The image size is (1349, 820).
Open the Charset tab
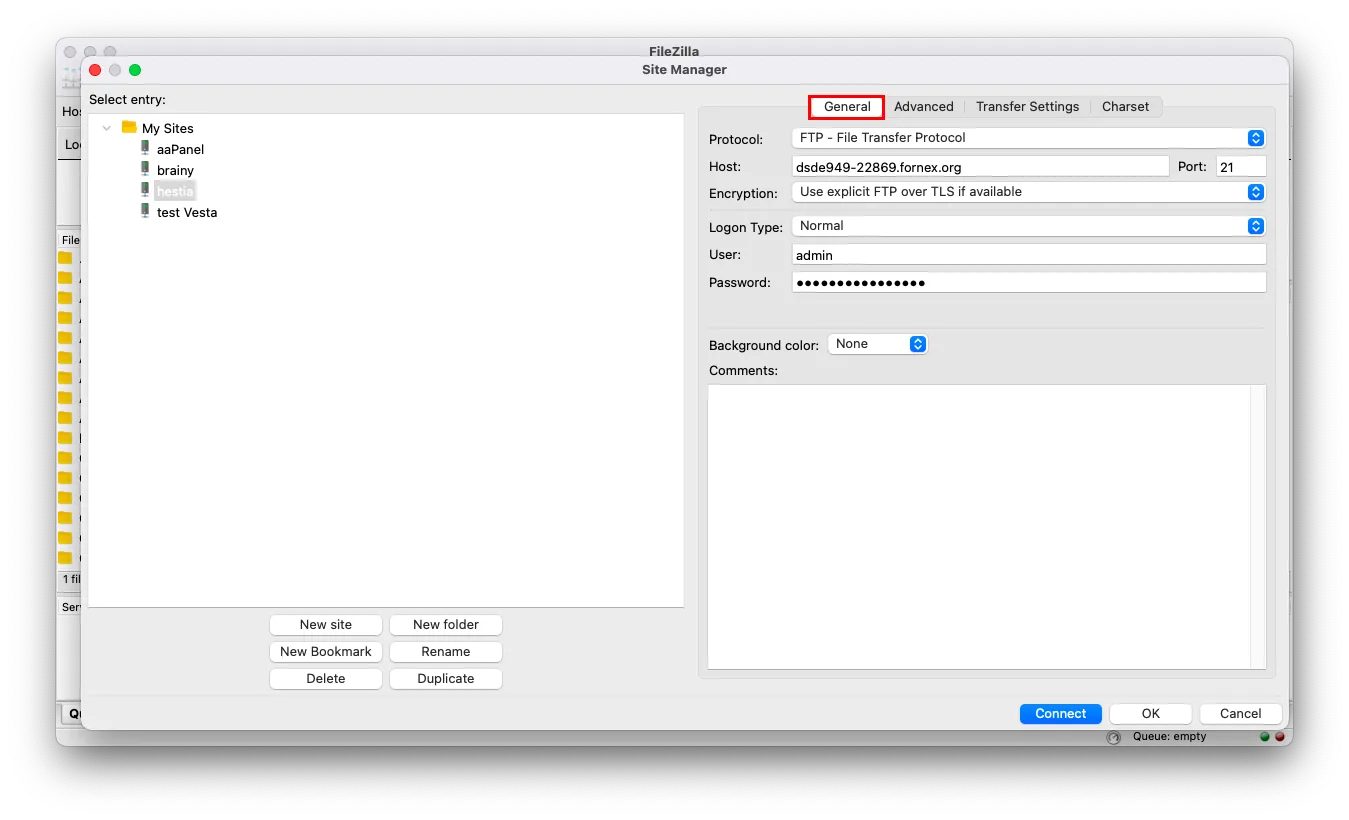pyautogui.click(x=1125, y=106)
